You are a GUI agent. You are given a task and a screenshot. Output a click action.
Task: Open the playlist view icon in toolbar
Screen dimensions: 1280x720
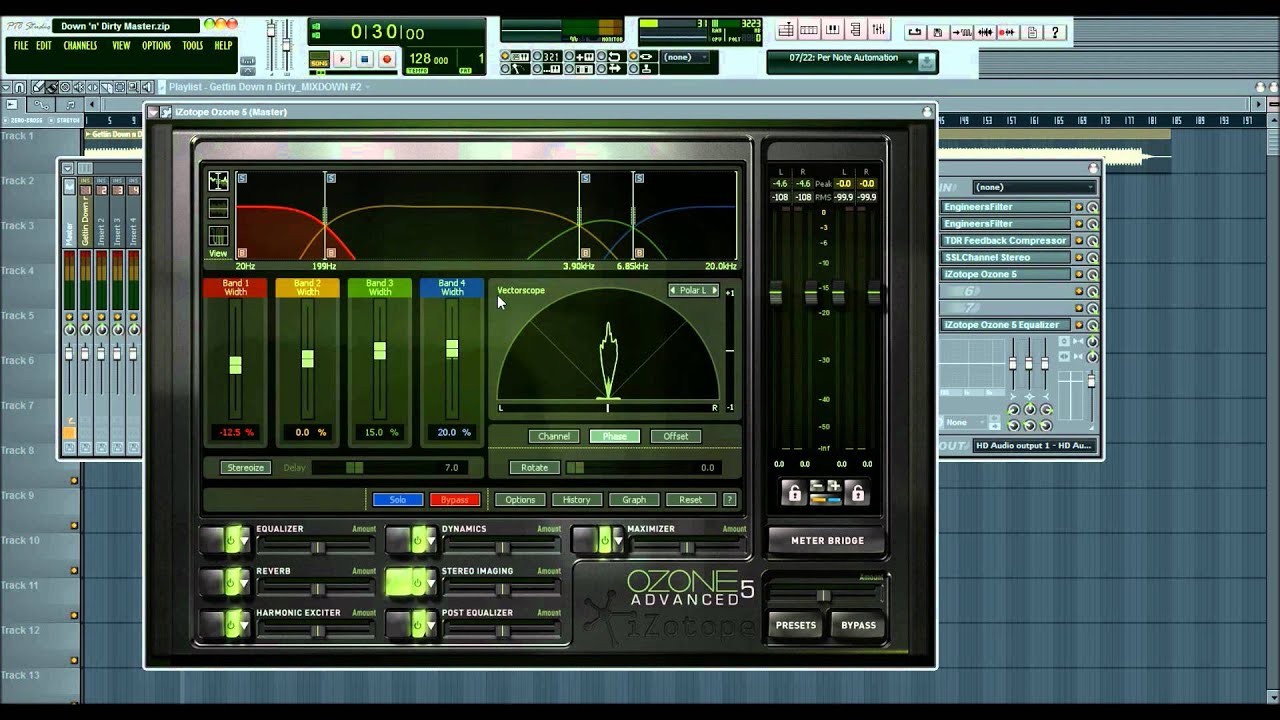click(x=787, y=31)
